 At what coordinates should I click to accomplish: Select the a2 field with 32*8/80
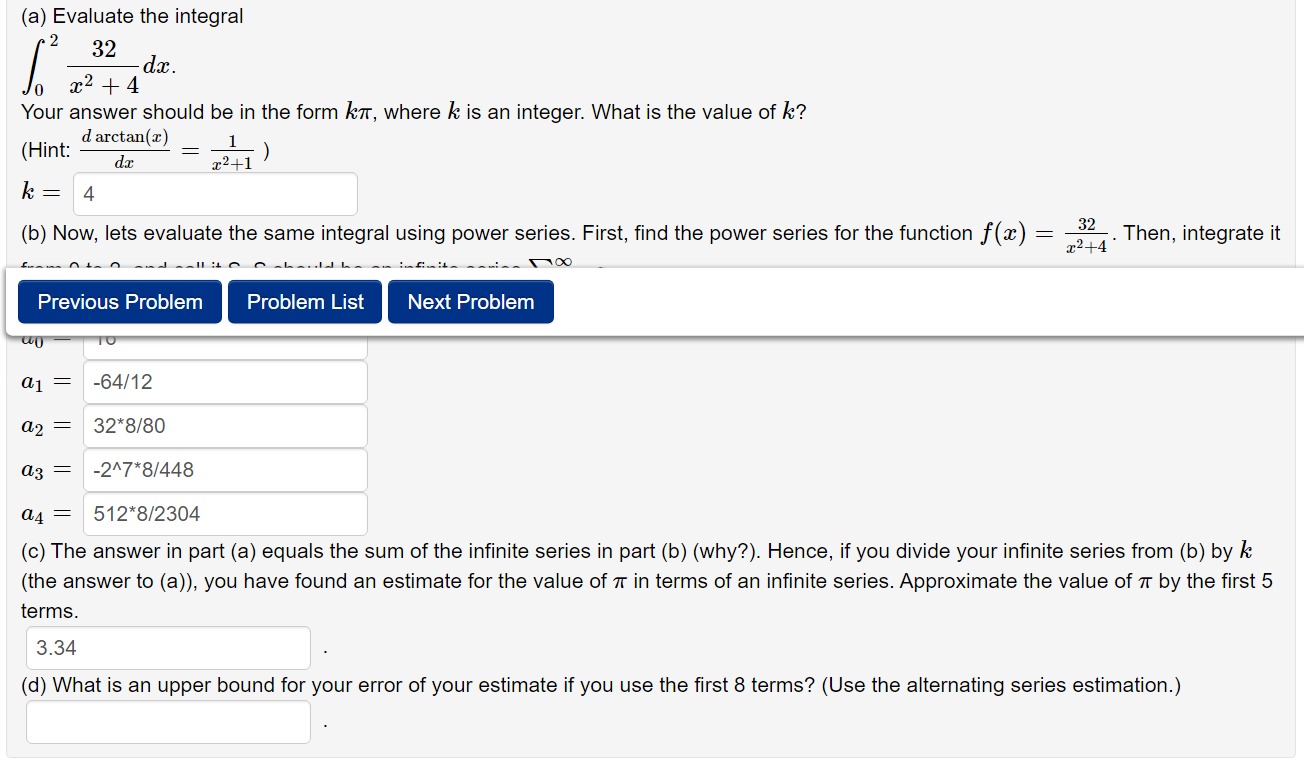225,425
